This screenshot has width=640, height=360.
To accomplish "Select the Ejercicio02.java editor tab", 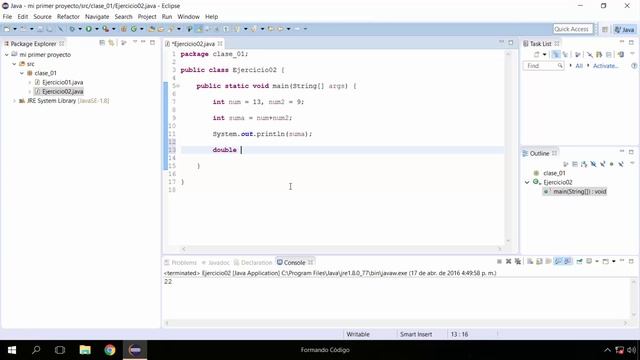I will click(193, 43).
